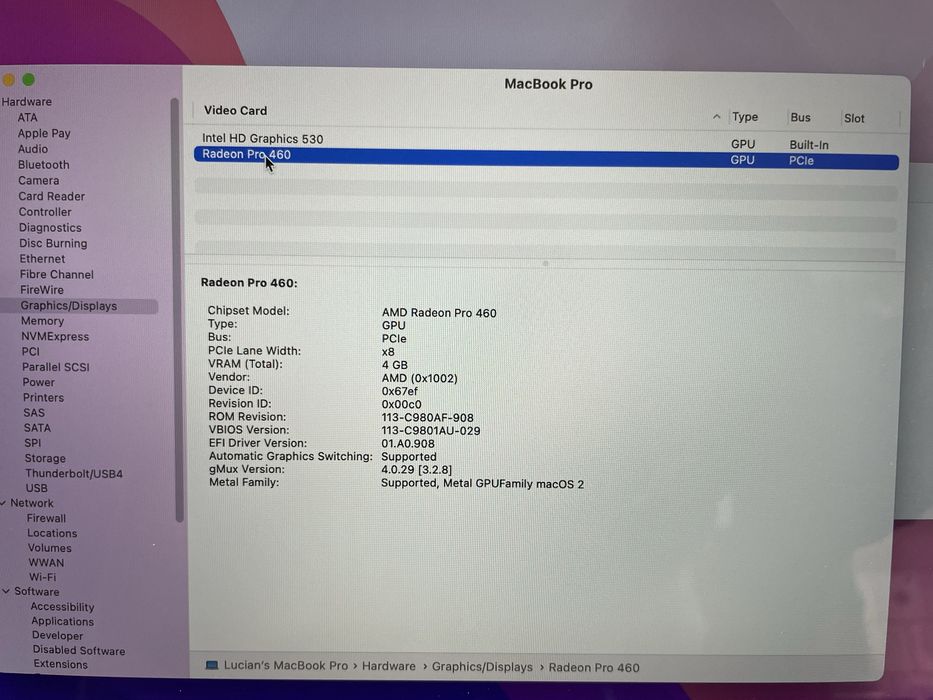Select SATA in the sidebar
The width and height of the screenshot is (933, 700).
[x=37, y=428]
